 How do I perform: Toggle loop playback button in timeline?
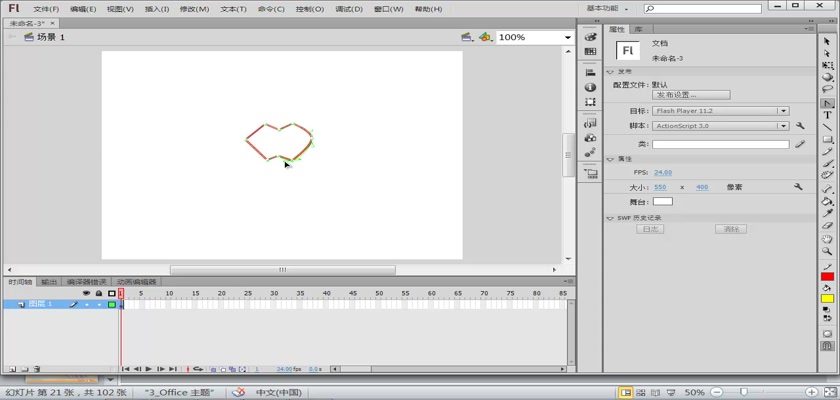click(198, 369)
